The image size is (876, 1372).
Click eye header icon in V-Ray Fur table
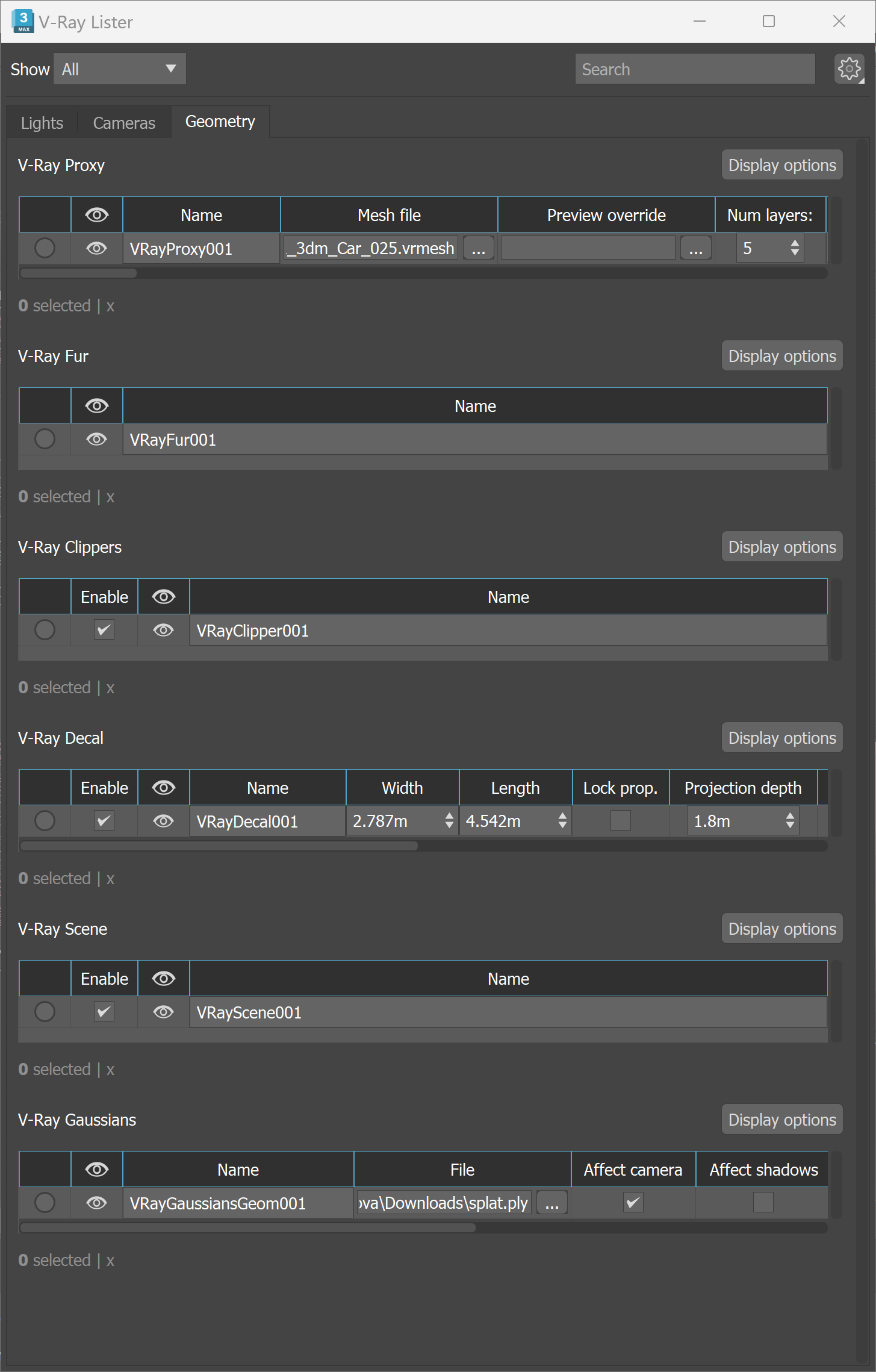(96, 405)
